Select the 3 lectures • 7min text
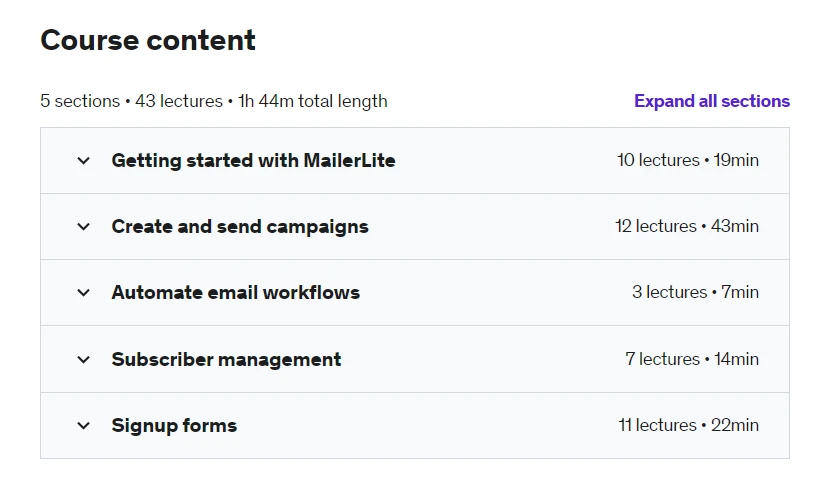 tap(694, 293)
